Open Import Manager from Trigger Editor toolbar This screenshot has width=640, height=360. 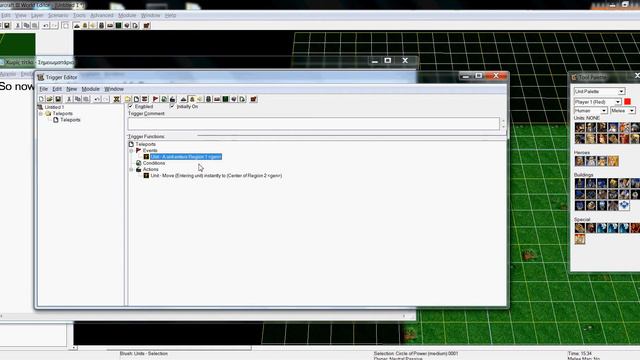coord(242,99)
